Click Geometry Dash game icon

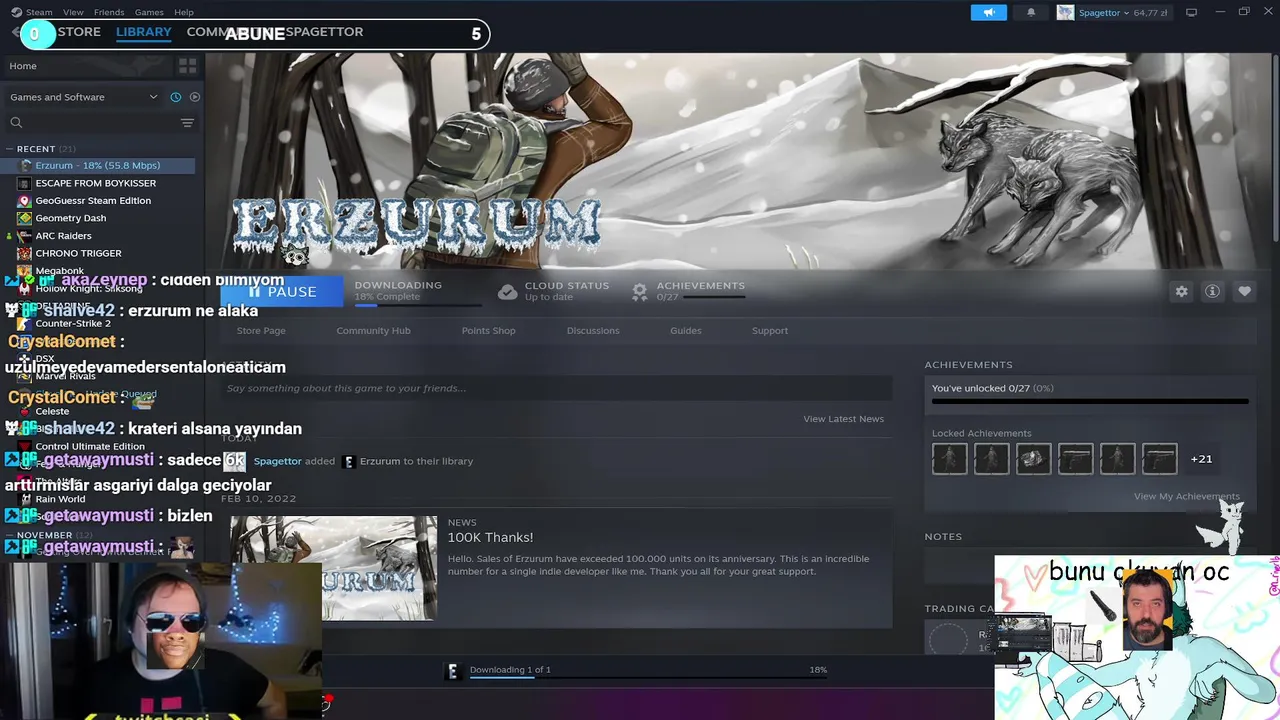tap(24, 218)
